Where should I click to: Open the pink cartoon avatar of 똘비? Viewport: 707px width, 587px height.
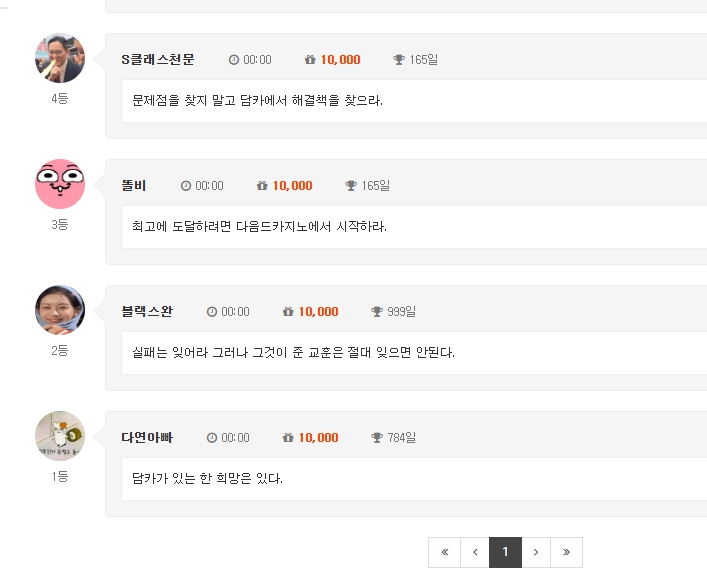60,184
